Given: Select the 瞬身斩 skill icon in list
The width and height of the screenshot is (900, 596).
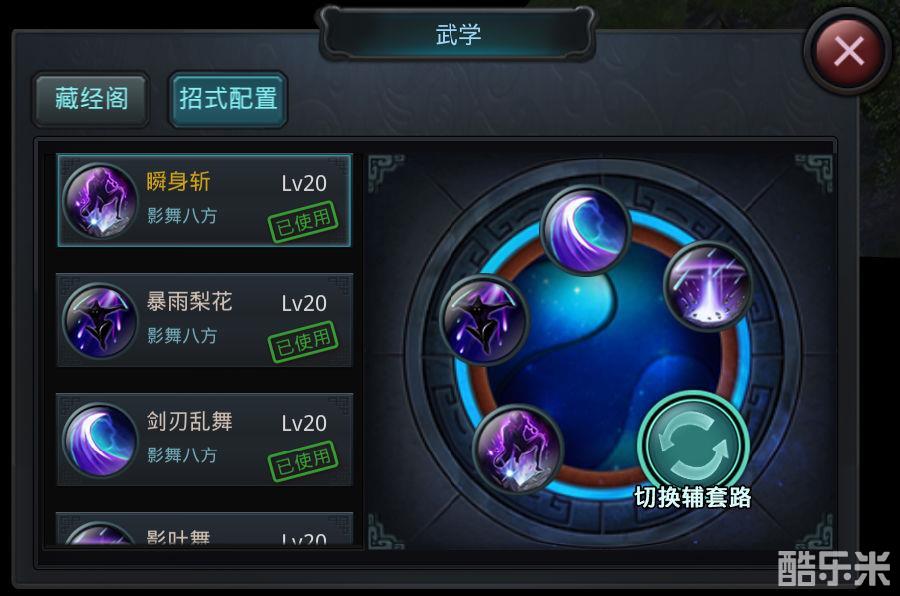Looking at the screenshot, I should pyautogui.click(x=100, y=200).
